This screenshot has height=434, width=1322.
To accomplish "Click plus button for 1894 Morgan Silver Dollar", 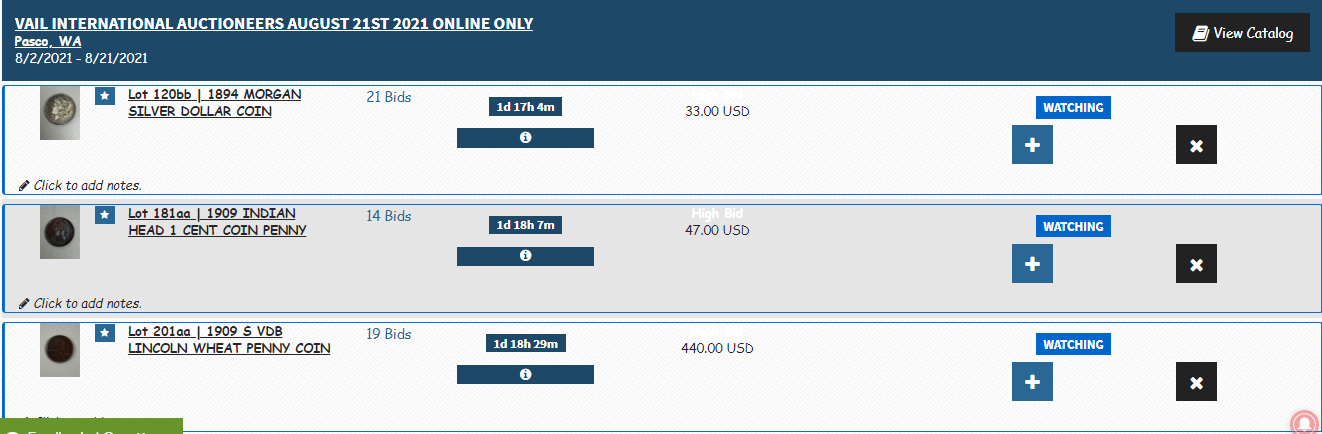I will coord(1032,145).
